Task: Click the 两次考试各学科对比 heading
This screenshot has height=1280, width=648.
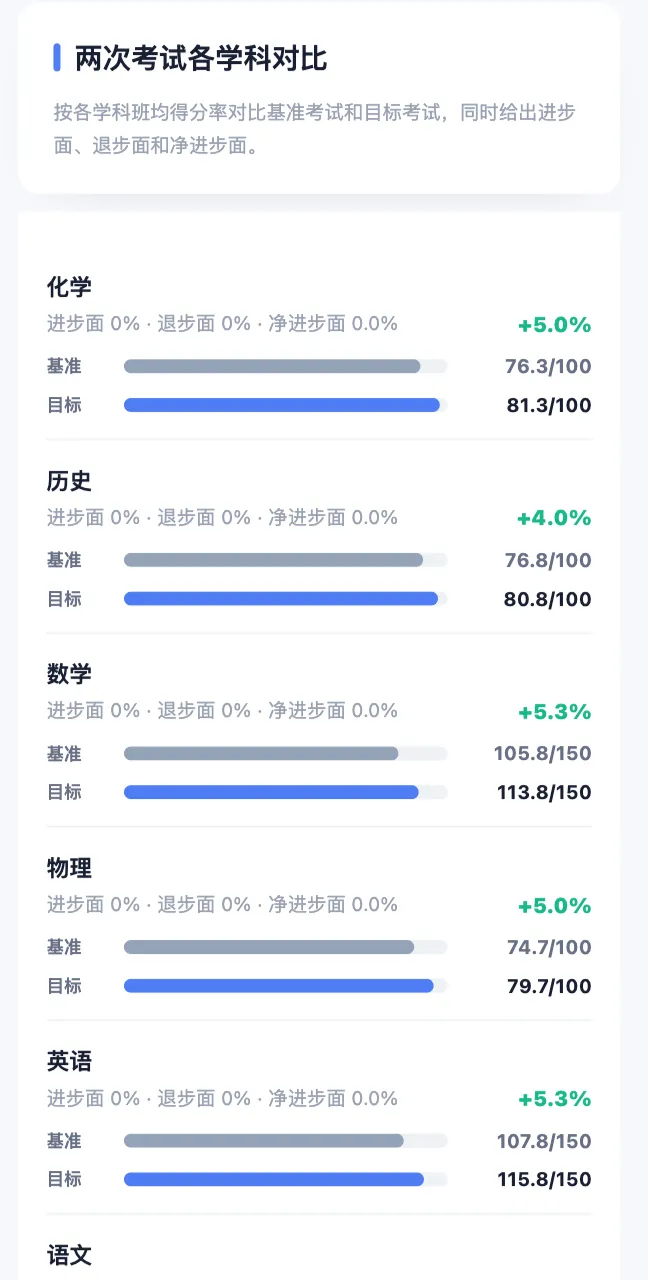Action: click(201, 58)
